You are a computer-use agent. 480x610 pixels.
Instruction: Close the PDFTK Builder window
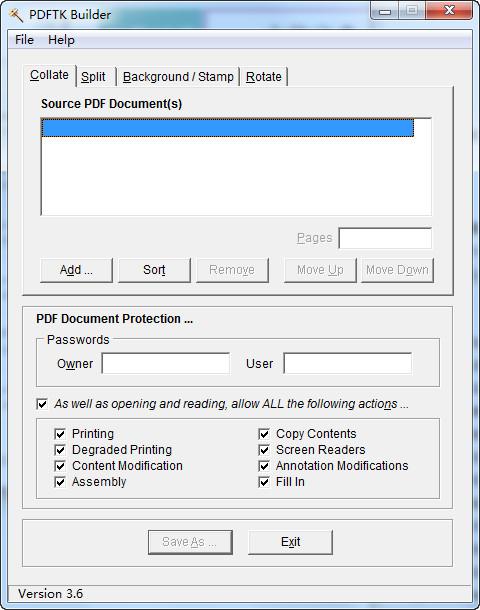(449, 11)
